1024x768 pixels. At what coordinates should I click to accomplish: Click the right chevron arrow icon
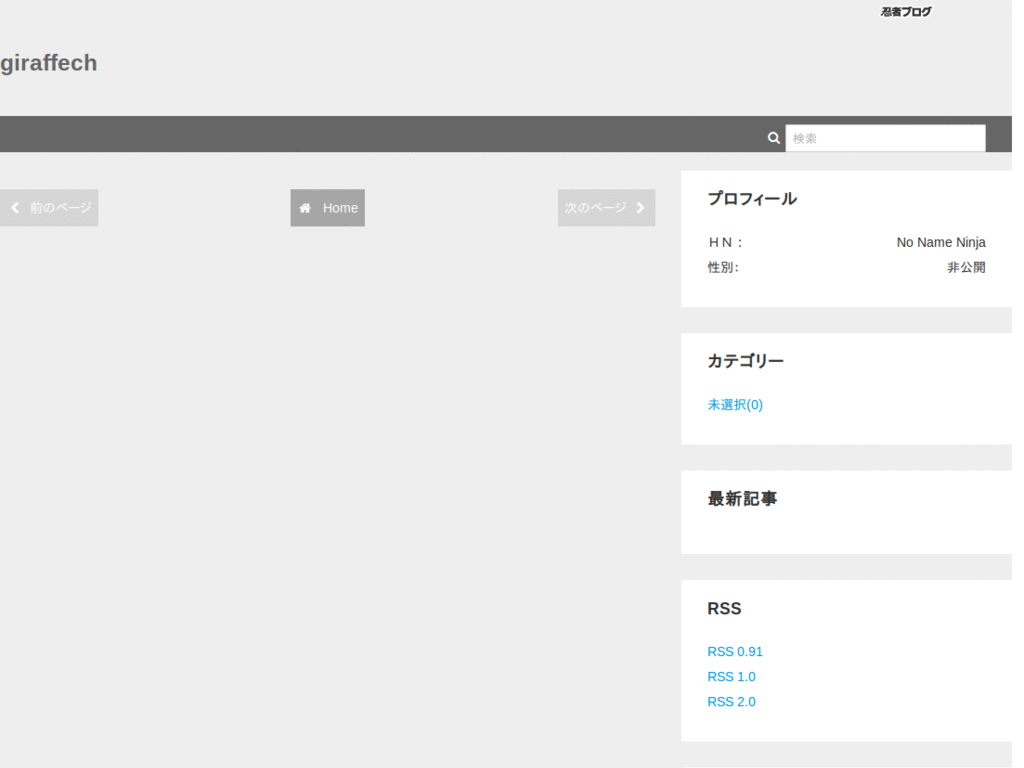pos(640,208)
